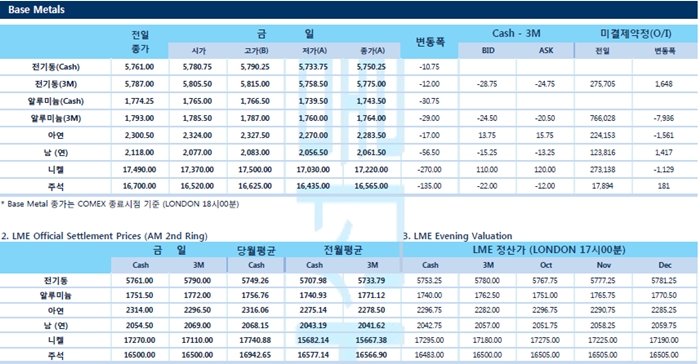This screenshot has width=700, height=364.
Task: Select the 16483.00 tin evening Cash value
Action: (429, 355)
